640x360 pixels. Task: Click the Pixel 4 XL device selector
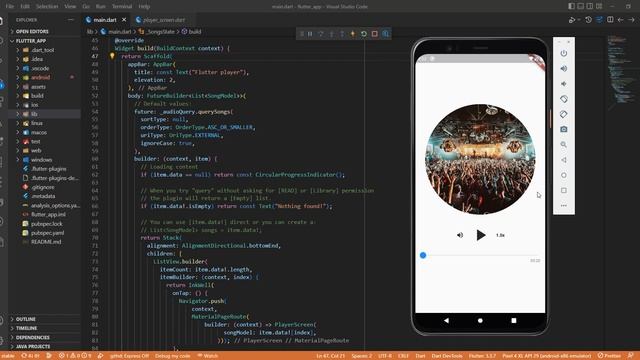(x=547, y=356)
